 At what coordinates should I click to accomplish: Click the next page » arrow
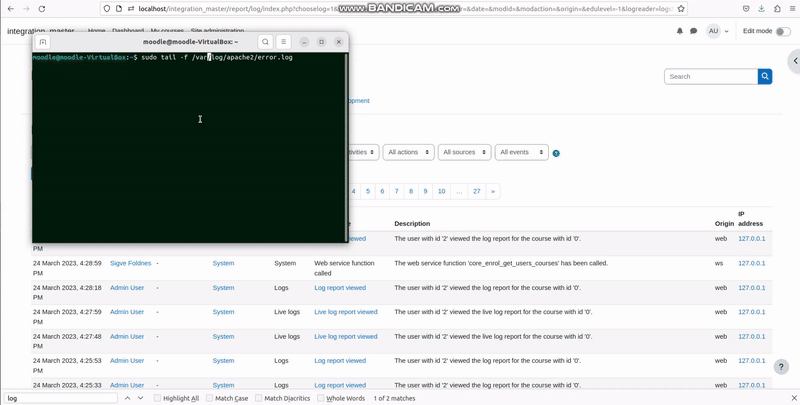point(493,191)
